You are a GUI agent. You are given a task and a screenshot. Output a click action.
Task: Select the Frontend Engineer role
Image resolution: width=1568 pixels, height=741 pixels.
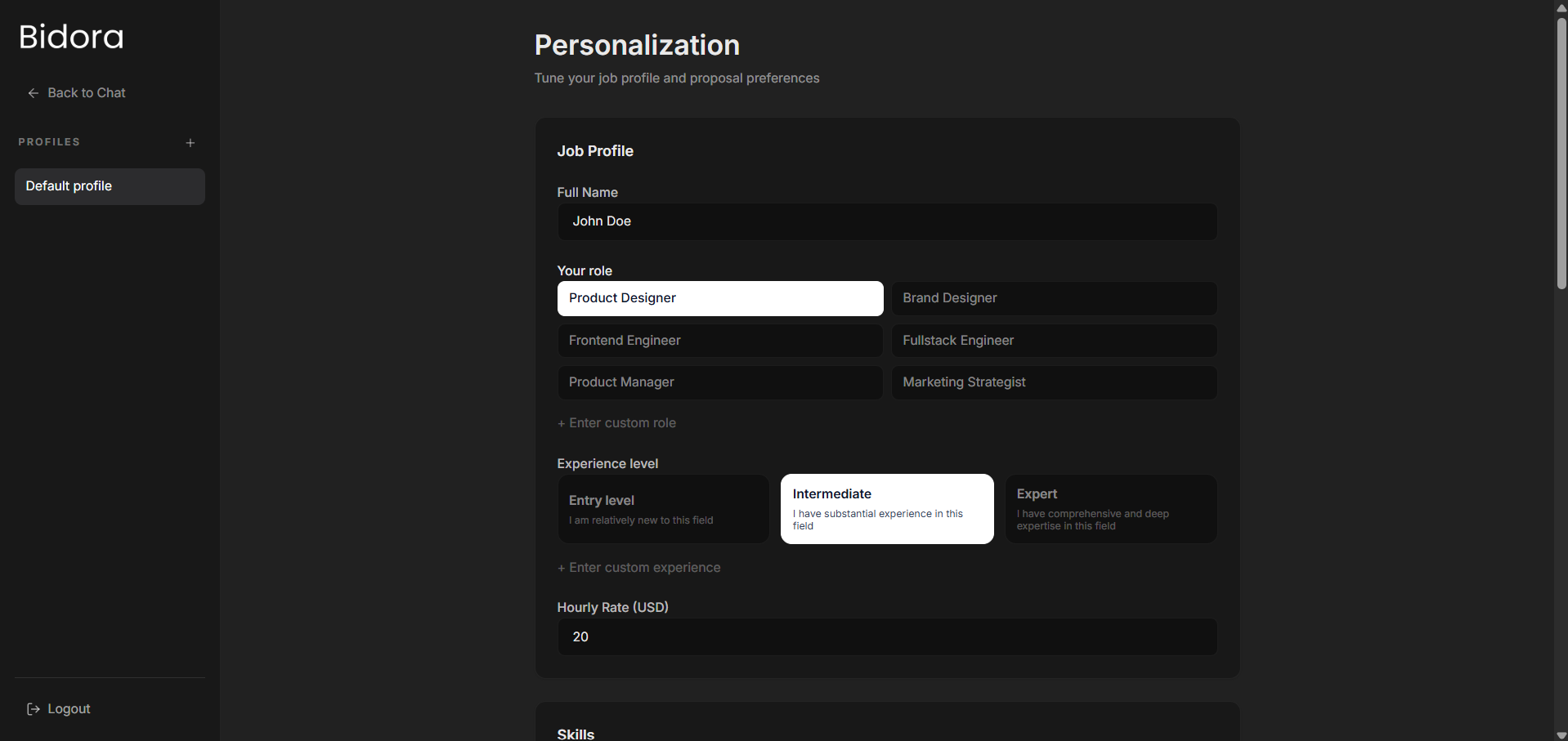[719, 341]
